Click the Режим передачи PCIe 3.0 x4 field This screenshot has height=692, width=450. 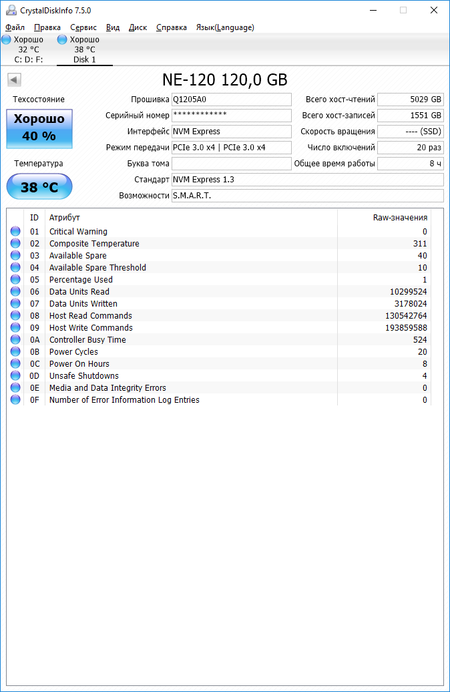tap(231, 147)
